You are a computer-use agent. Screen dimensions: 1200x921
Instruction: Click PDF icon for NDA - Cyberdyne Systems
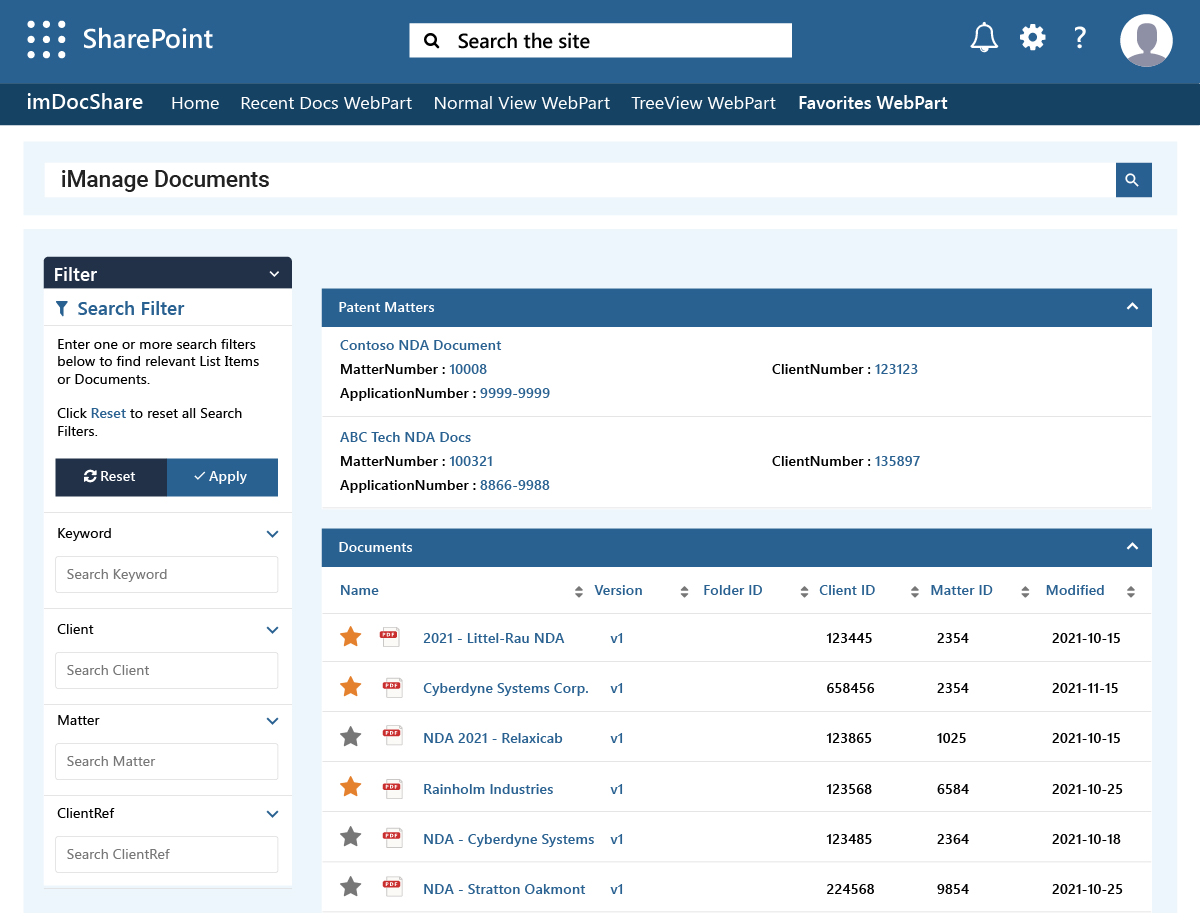[x=392, y=838]
